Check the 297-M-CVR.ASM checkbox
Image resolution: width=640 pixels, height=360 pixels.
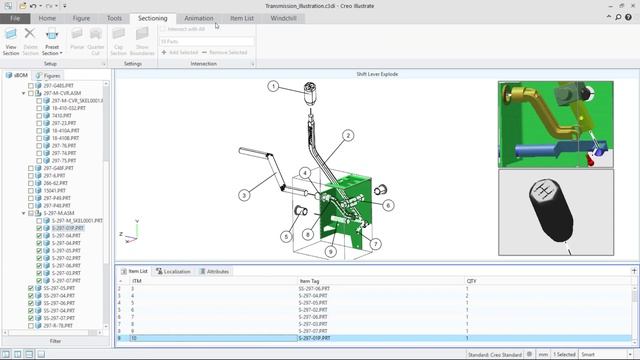(31, 93)
